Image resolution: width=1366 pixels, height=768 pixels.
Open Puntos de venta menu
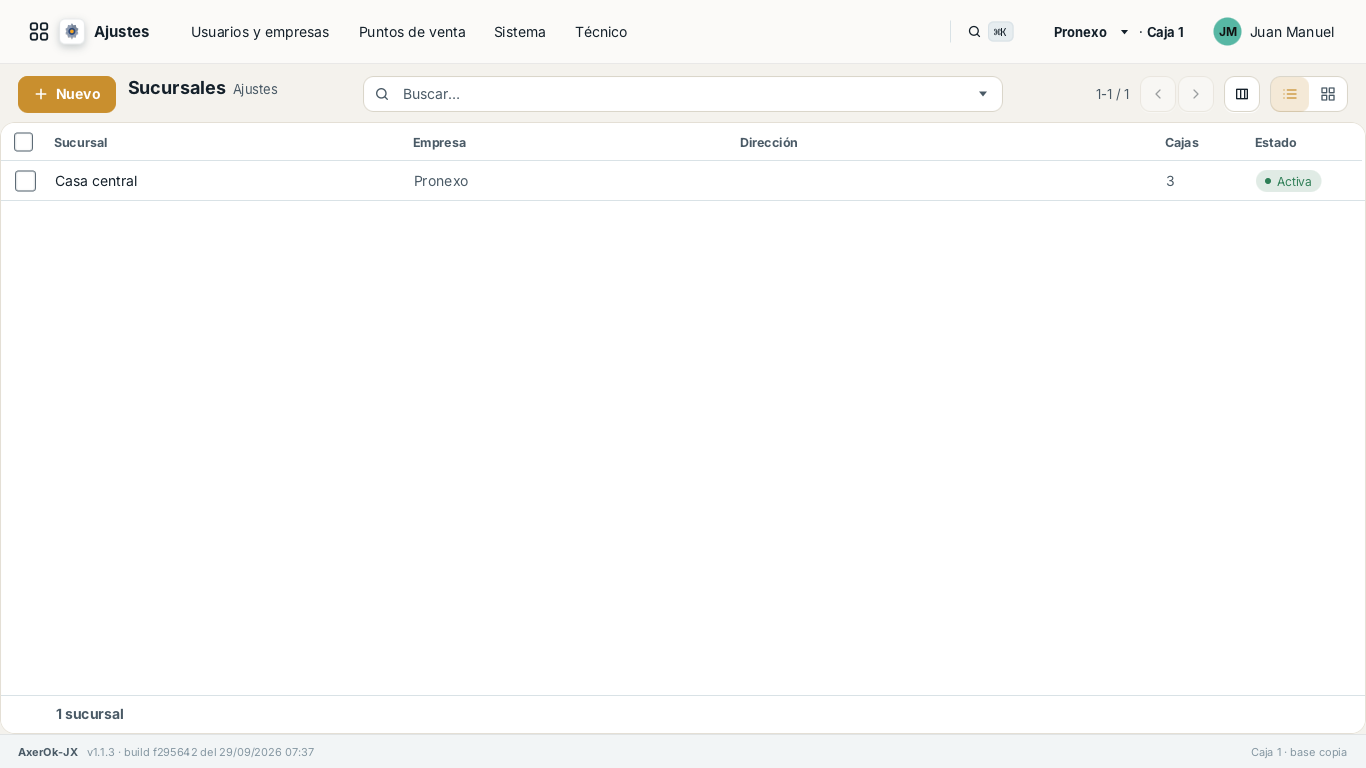(x=412, y=32)
